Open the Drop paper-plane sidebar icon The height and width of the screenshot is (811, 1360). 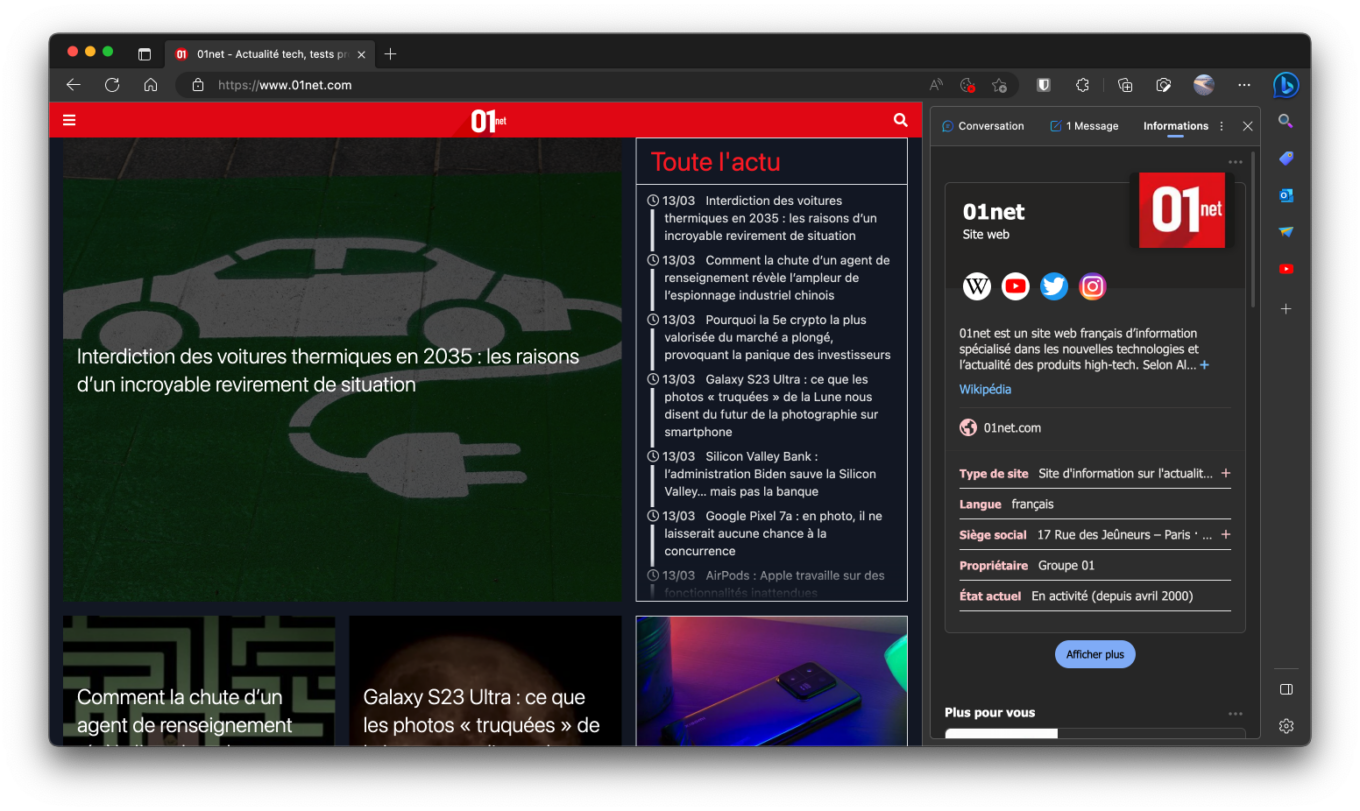1286,232
